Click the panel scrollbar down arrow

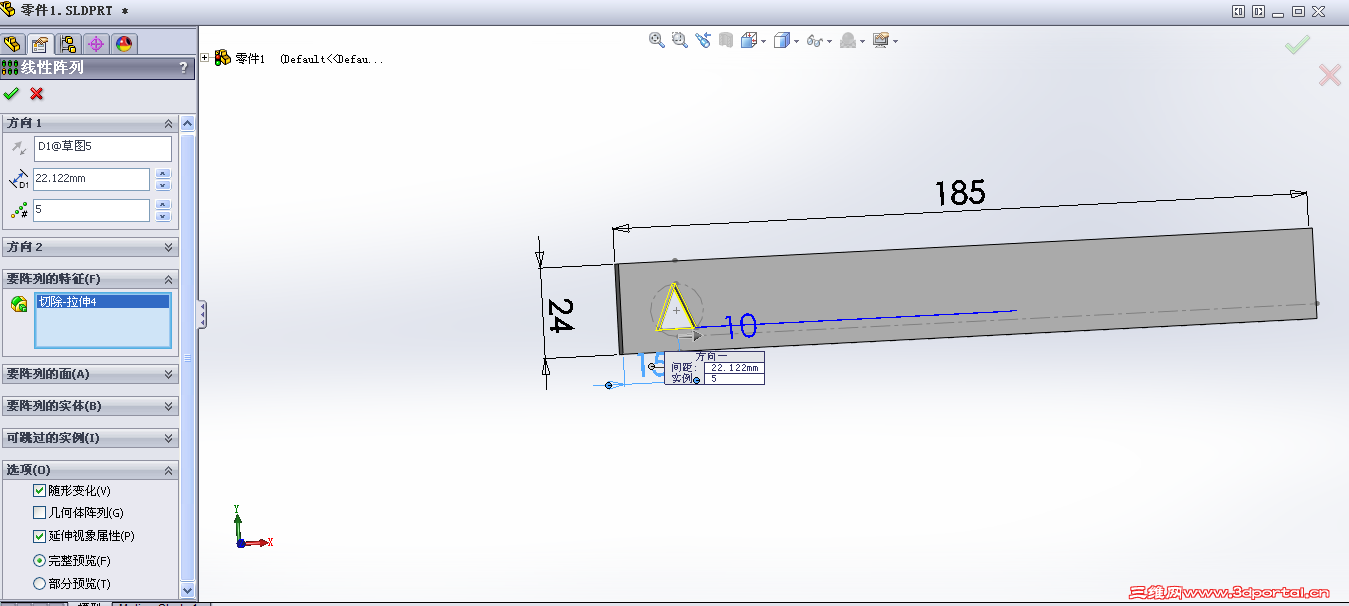pyautogui.click(x=188, y=591)
